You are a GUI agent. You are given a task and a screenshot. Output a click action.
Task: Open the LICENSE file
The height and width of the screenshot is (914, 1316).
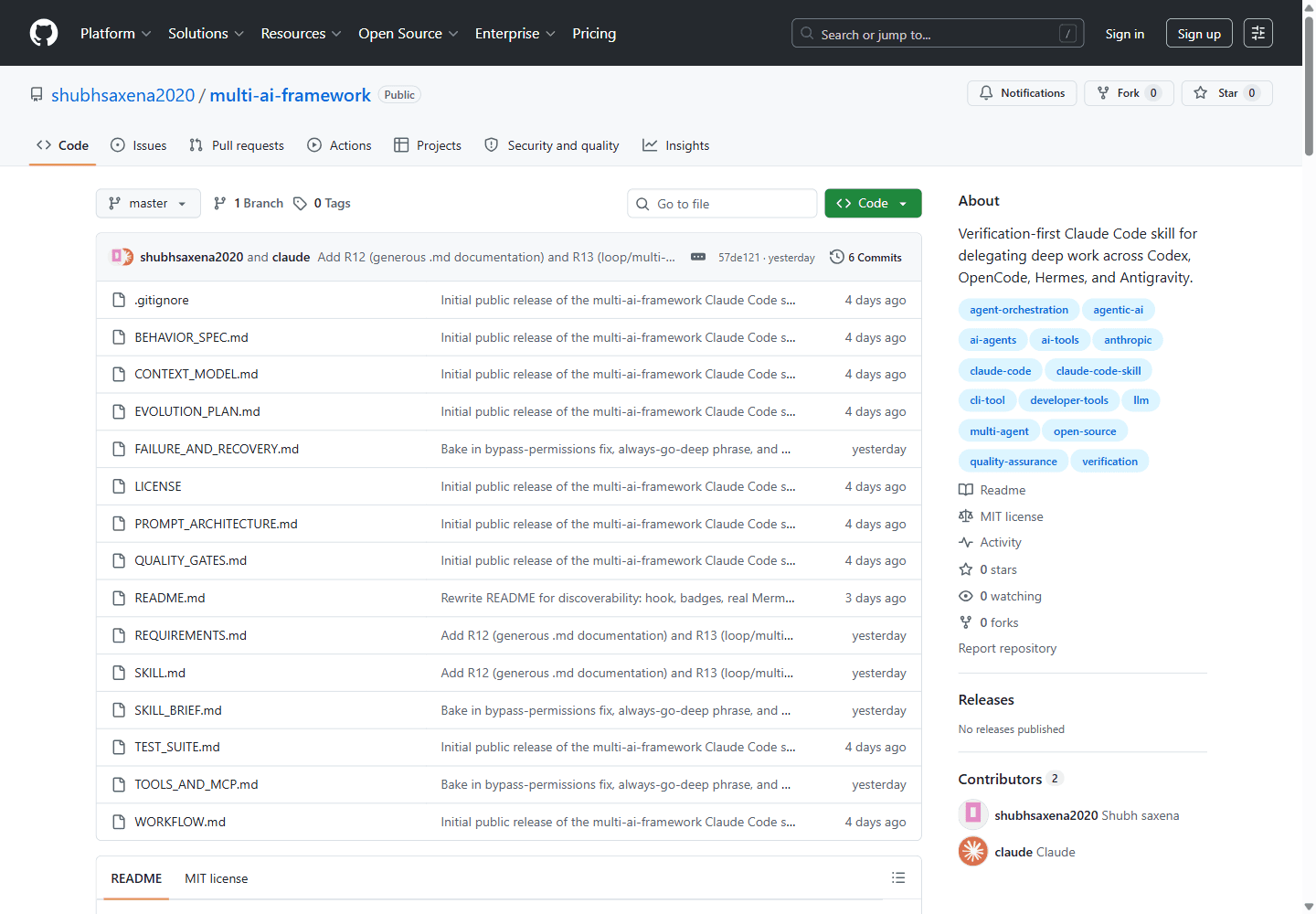(158, 486)
